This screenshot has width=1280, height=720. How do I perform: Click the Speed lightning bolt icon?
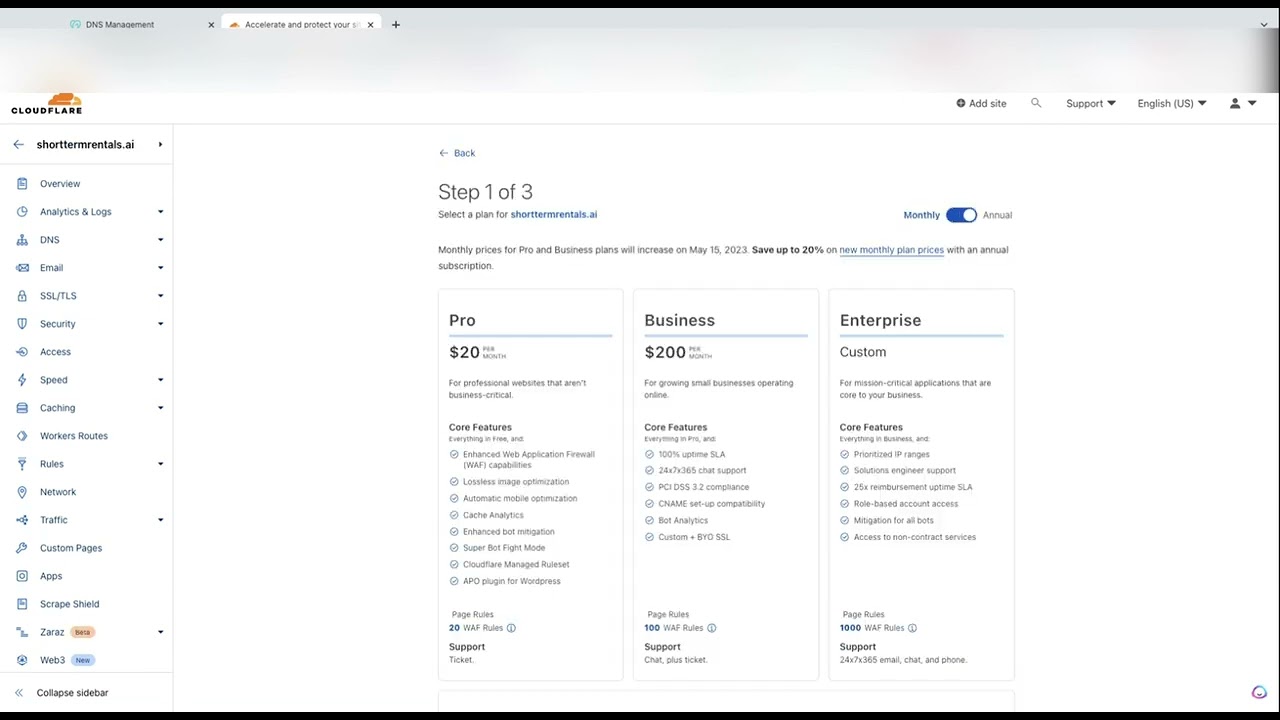(22, 380)
